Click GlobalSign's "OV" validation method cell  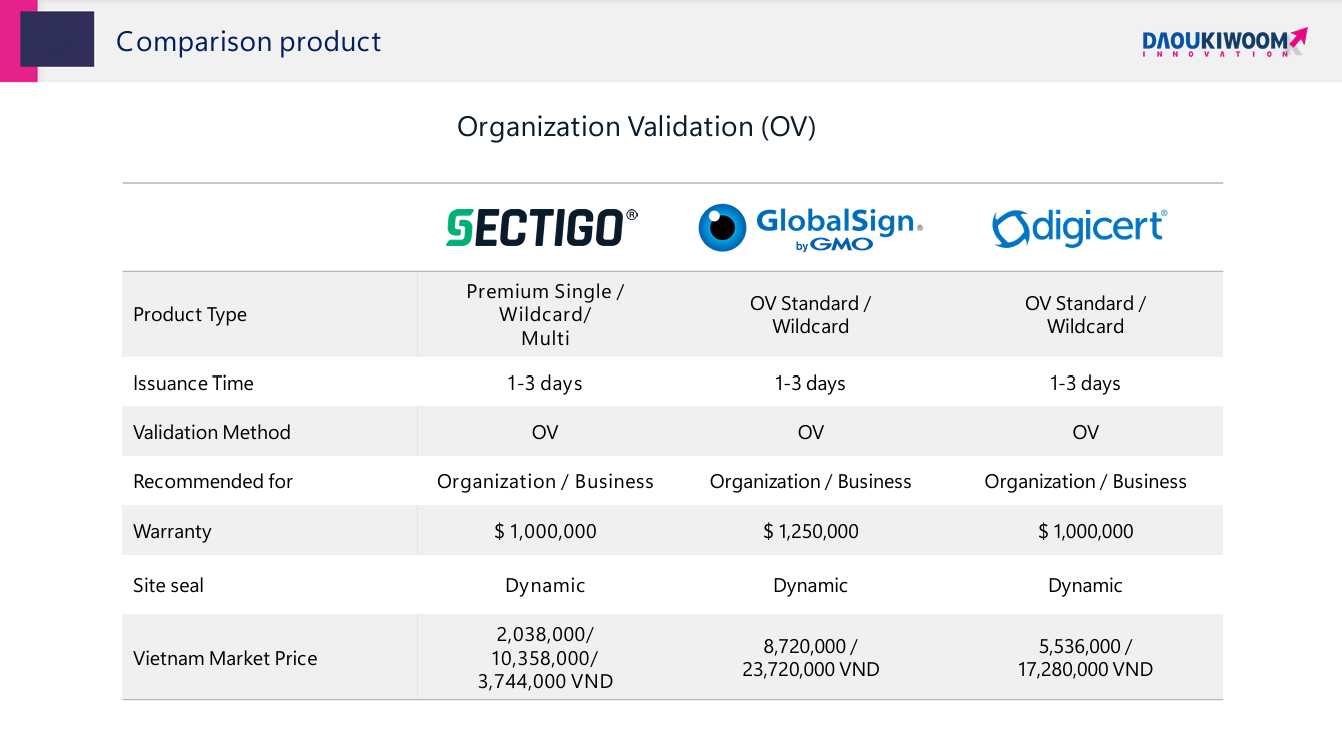(810, 432)
